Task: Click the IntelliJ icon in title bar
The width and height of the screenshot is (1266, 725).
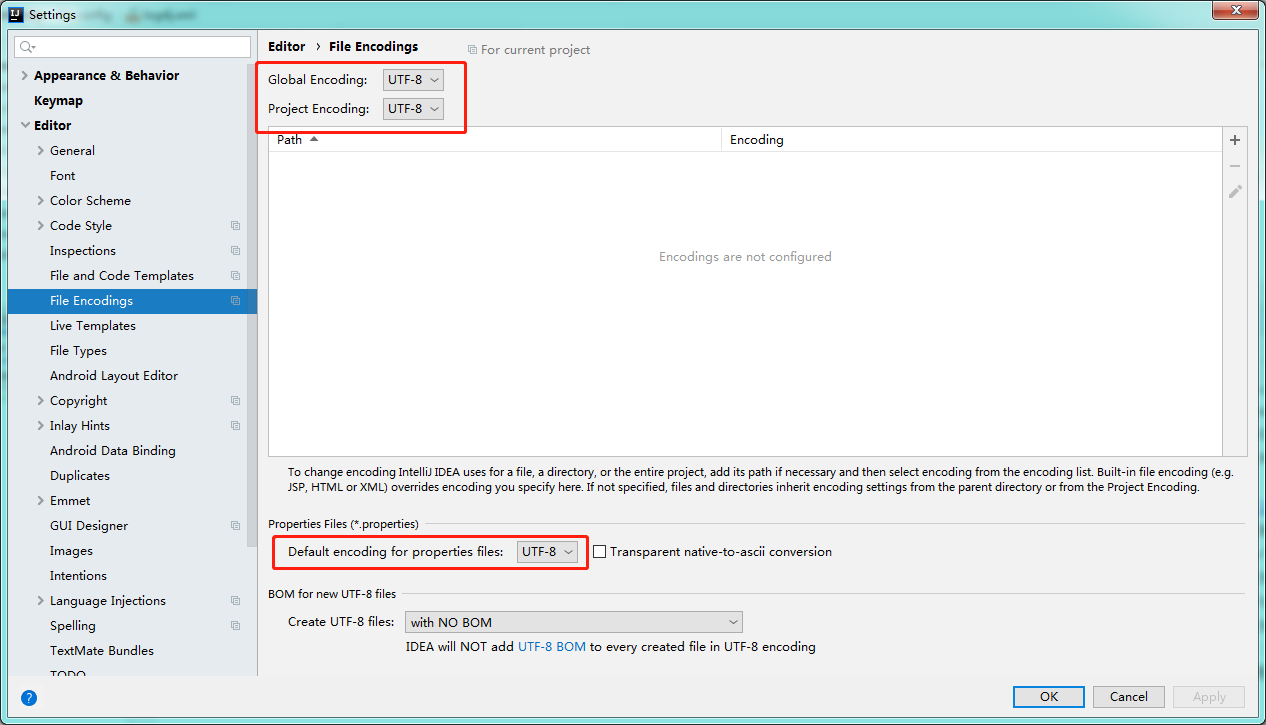Action: pos(15,15)
